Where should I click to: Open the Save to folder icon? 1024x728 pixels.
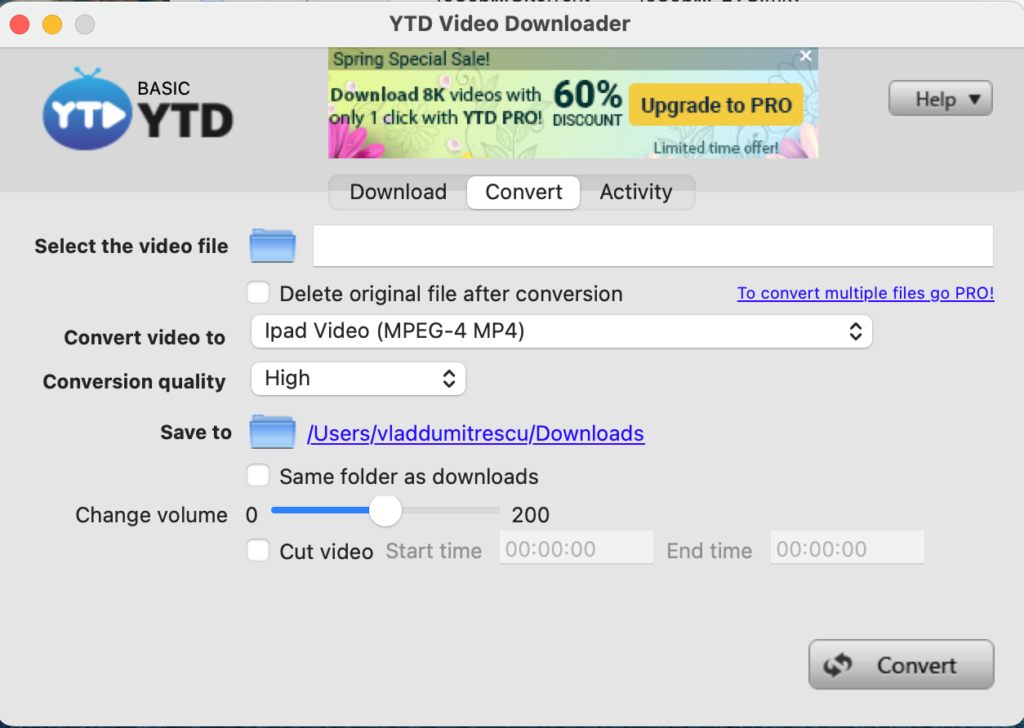272,432
